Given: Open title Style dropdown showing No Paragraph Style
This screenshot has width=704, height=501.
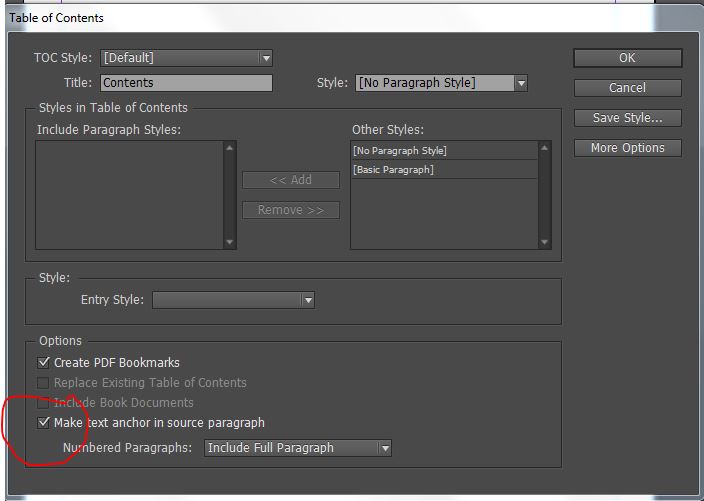Looking at the screenshot, I should 441,83.
